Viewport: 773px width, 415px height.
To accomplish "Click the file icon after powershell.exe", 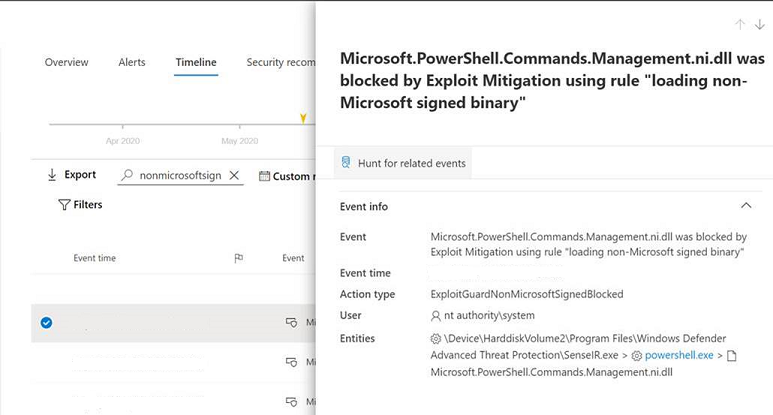I will pyautogui.click(x=732, y=356).
